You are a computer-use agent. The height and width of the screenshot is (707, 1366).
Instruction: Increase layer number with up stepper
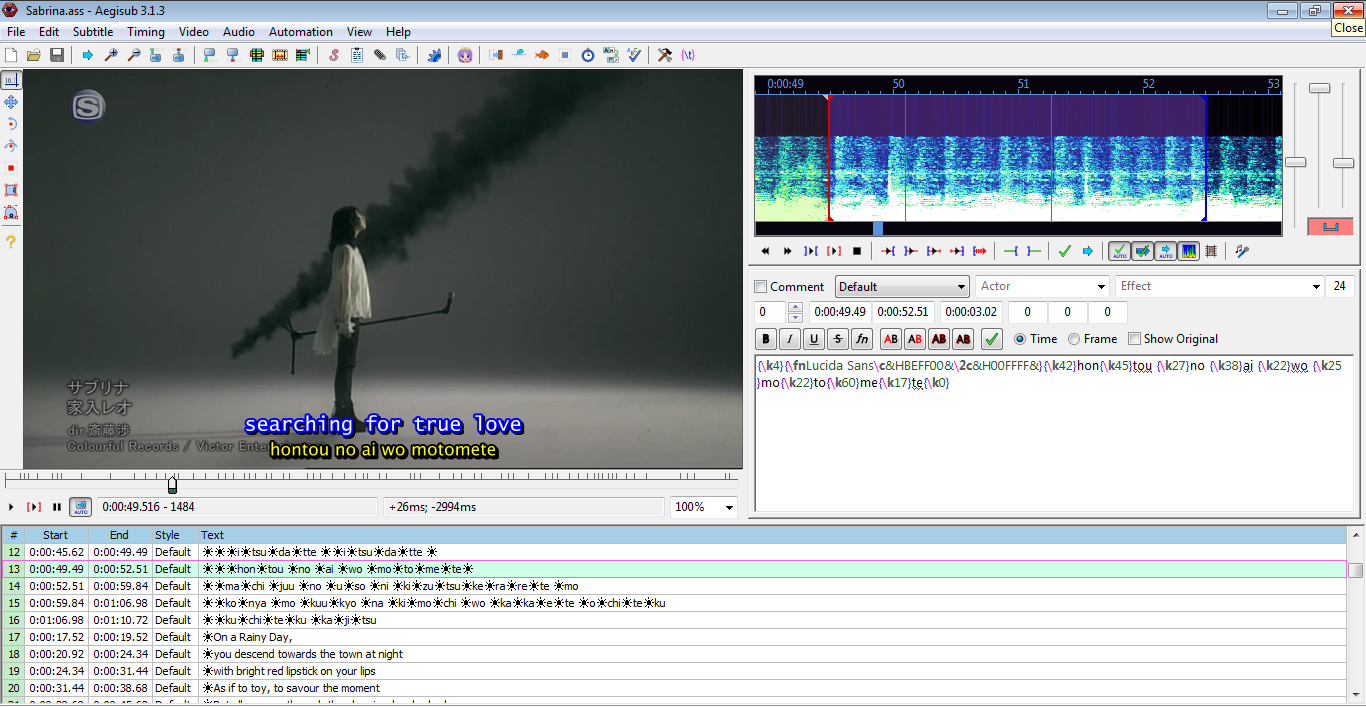[x=795, y=307]
